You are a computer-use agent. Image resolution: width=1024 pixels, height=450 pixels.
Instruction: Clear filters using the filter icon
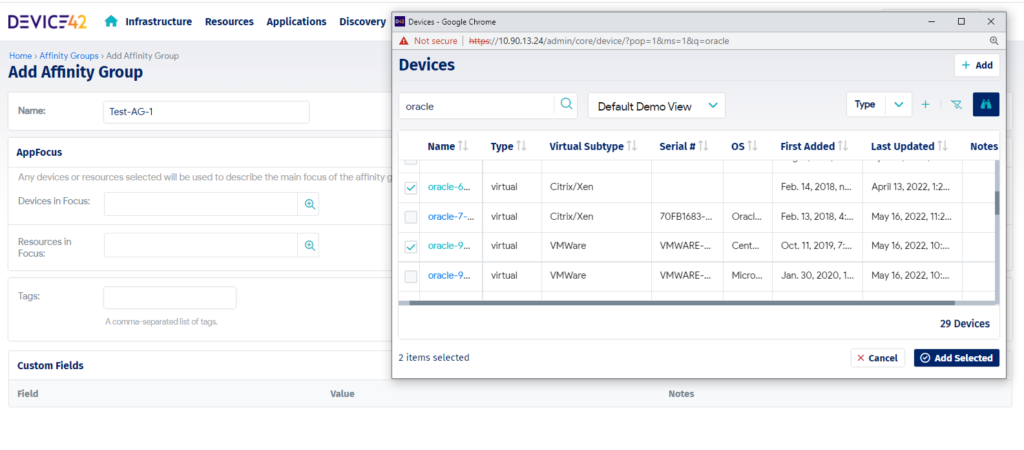pos(956,104)
